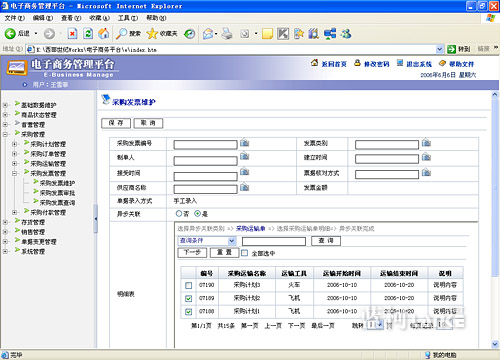This screenshot has width=500, height=360.
Task: Click the IE Back (后退) arrow button
Action: click(x=10, y=33)
